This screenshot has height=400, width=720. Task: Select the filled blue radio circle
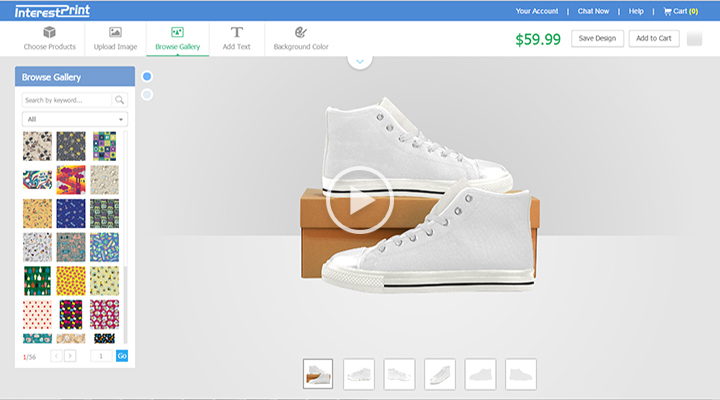pos(147,77)
